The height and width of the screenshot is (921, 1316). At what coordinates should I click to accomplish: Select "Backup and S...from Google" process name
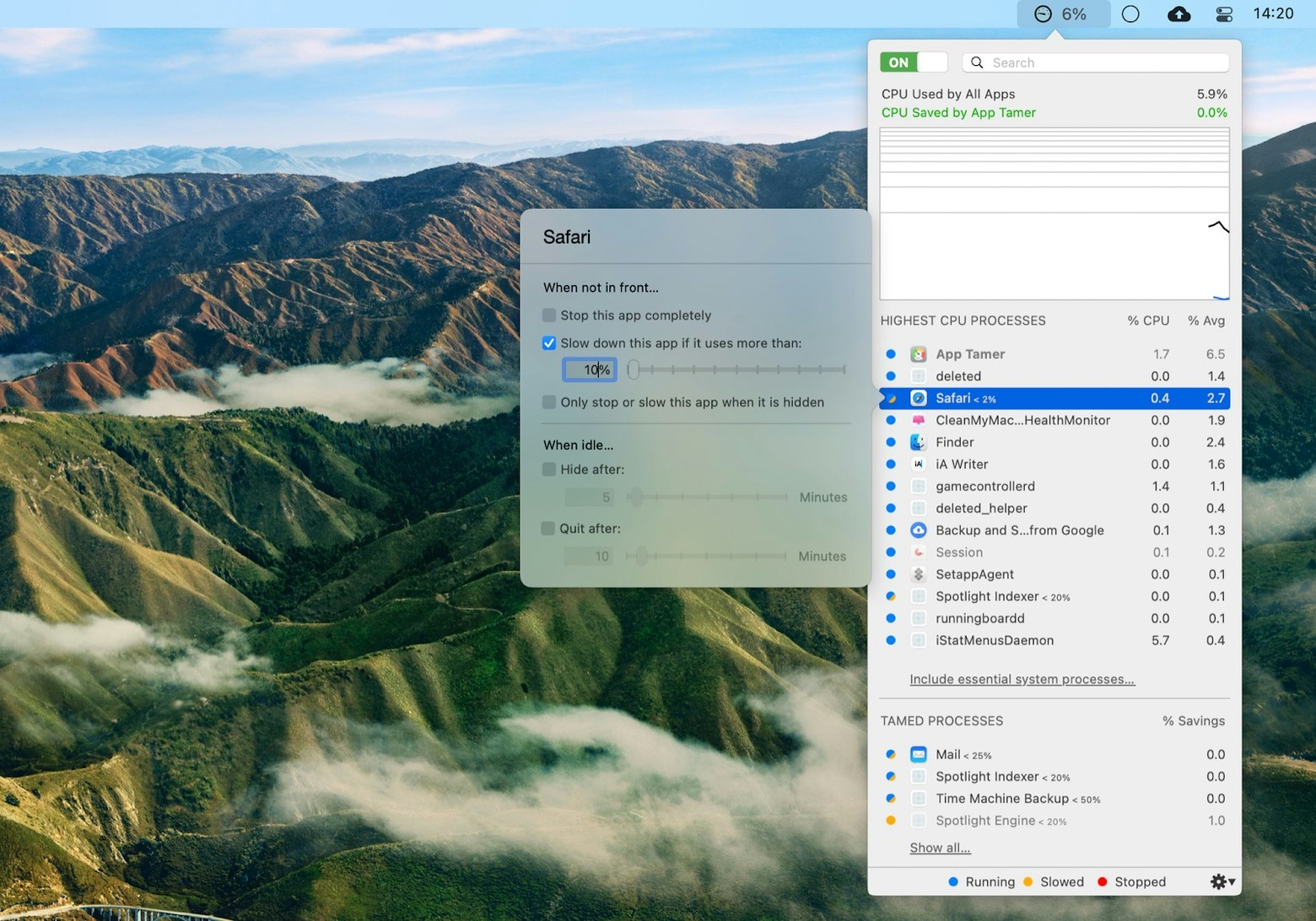(x=1020, y=531)
